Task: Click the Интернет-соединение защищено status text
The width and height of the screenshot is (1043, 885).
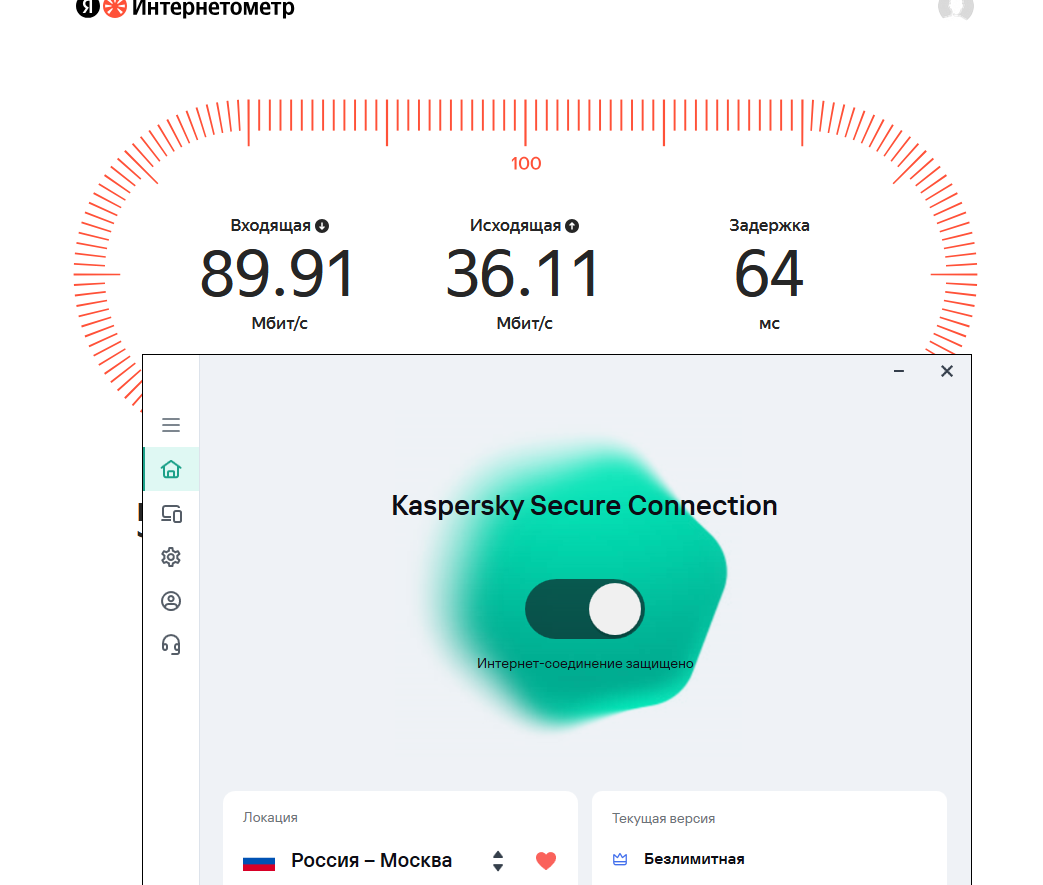Action: 585,663
